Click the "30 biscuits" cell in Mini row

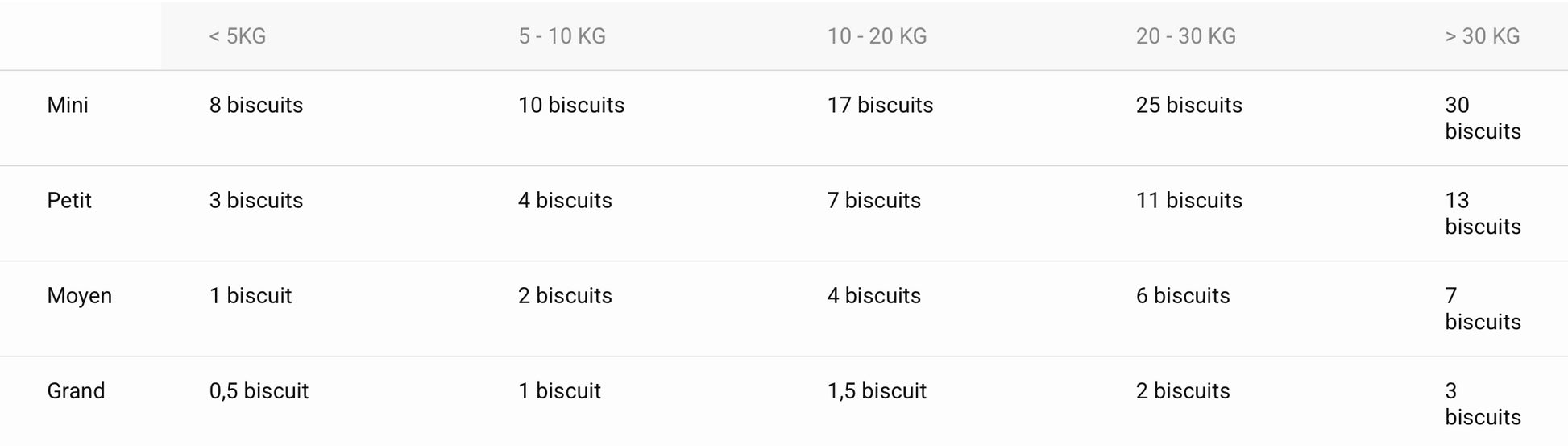pyautogui.click(x=1483, y=118)
